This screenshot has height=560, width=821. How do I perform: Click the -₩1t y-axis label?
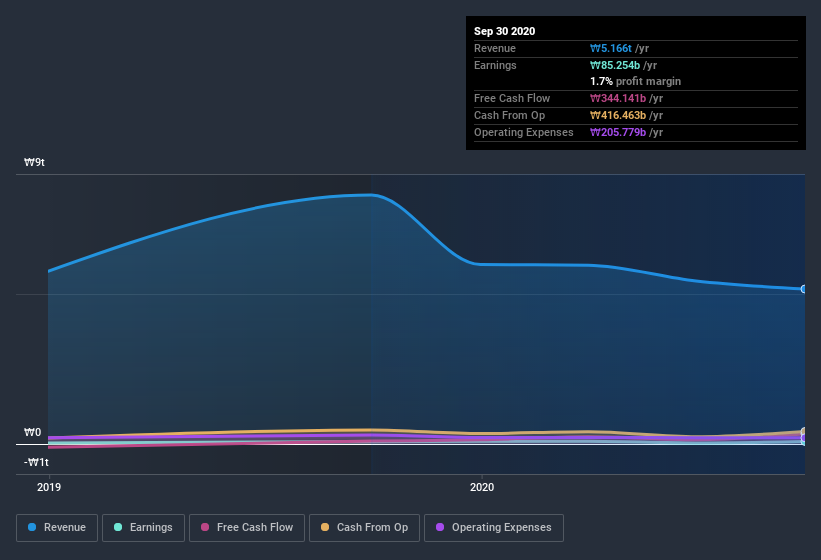pyautogui.click(x=36, y=462)
